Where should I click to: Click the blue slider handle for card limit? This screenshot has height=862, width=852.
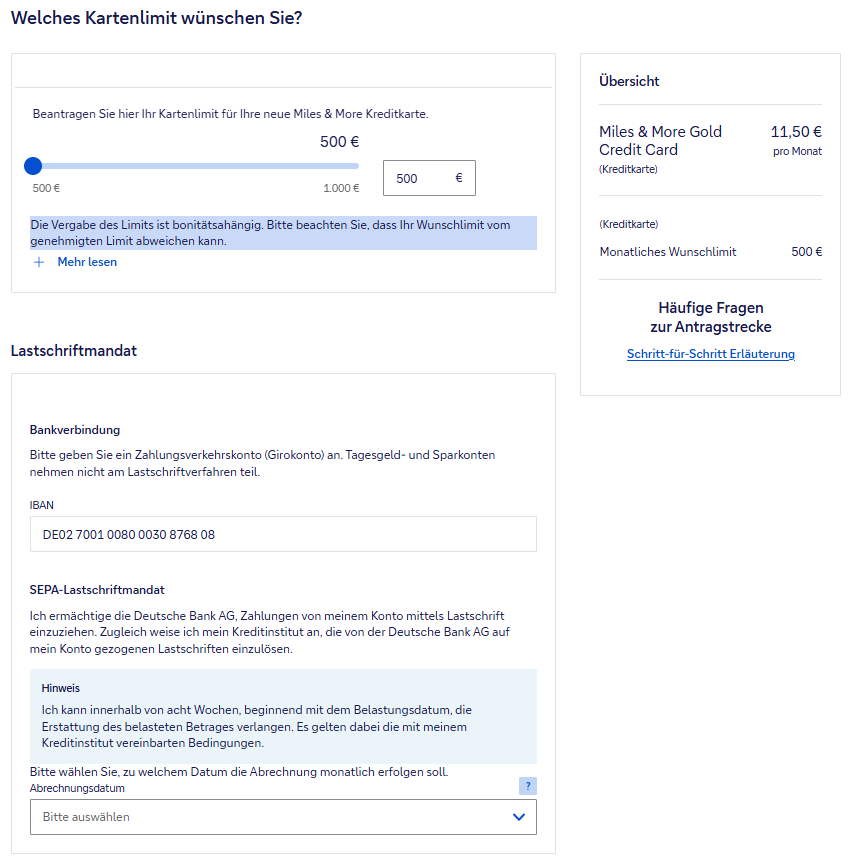point(33,166)
